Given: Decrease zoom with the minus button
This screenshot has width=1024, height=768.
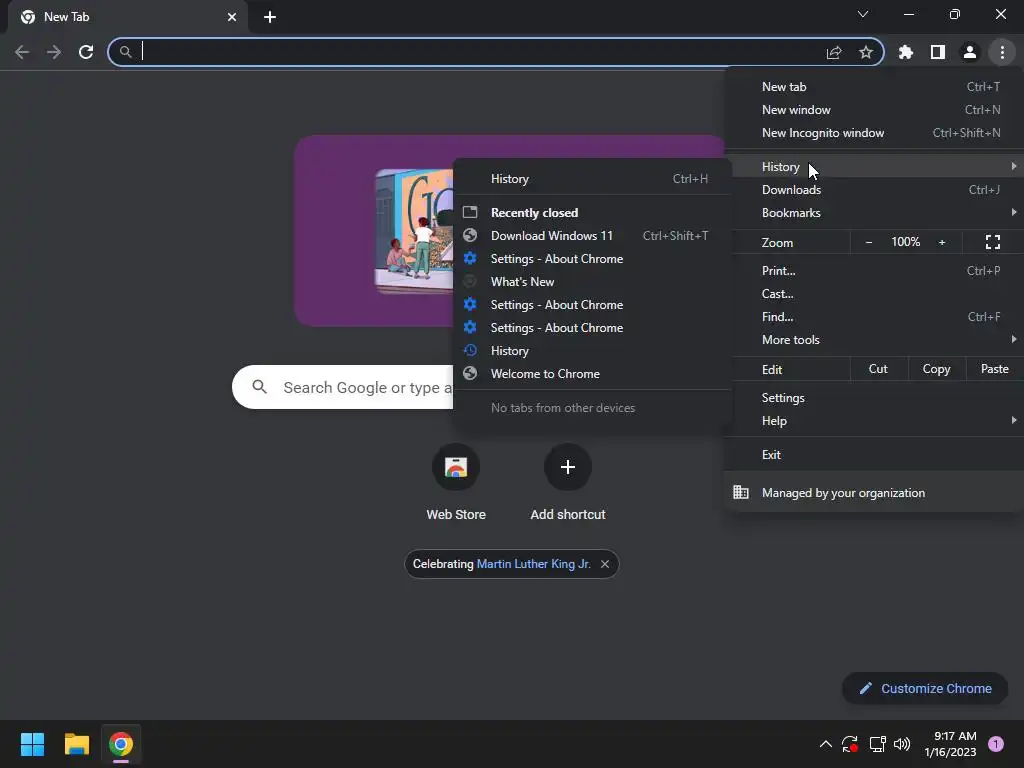Looking at the screenshot, I should pyautogui.click(x=869, y=242).
